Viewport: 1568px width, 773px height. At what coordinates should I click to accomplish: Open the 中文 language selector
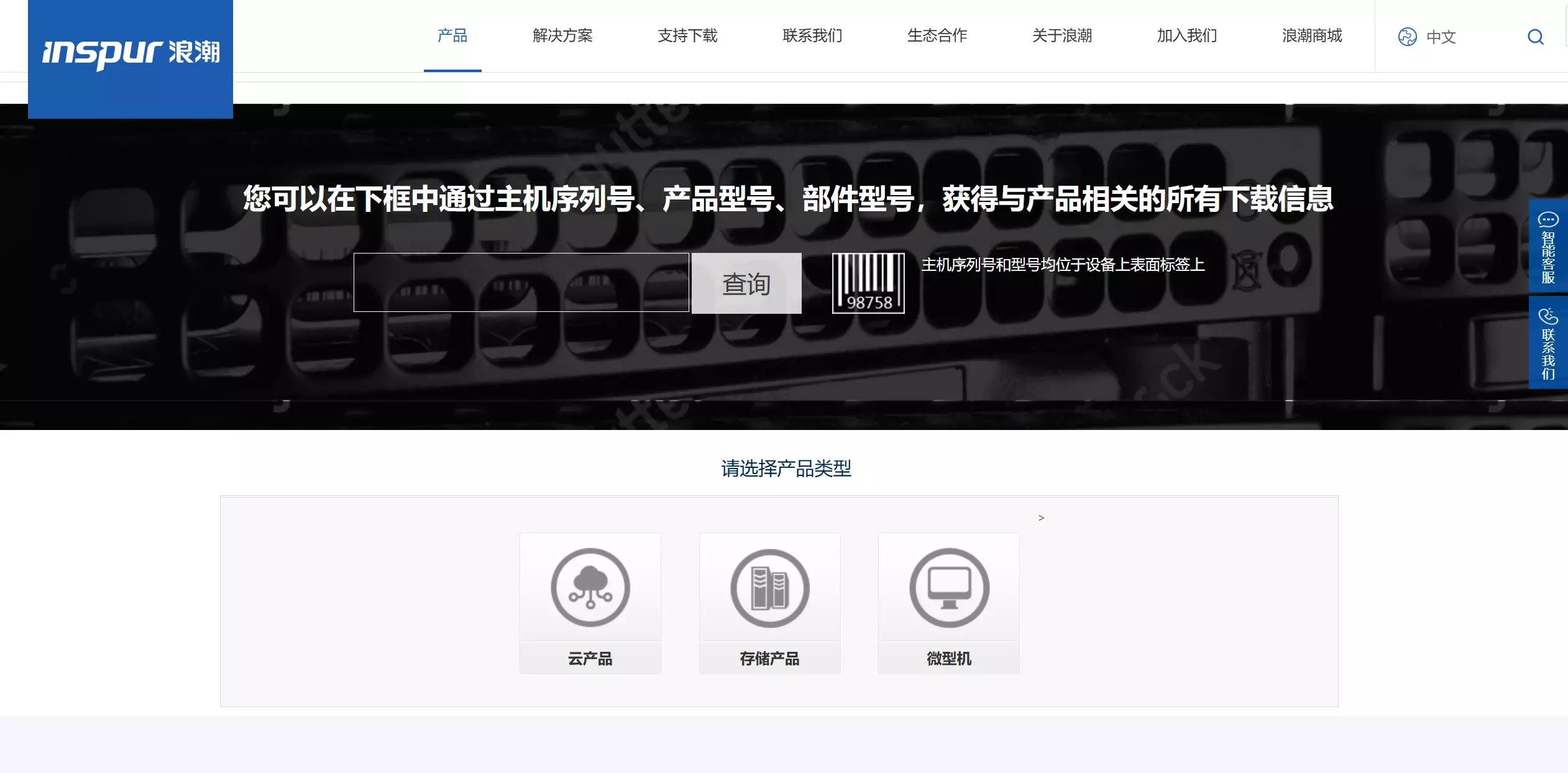(1441, 37)
